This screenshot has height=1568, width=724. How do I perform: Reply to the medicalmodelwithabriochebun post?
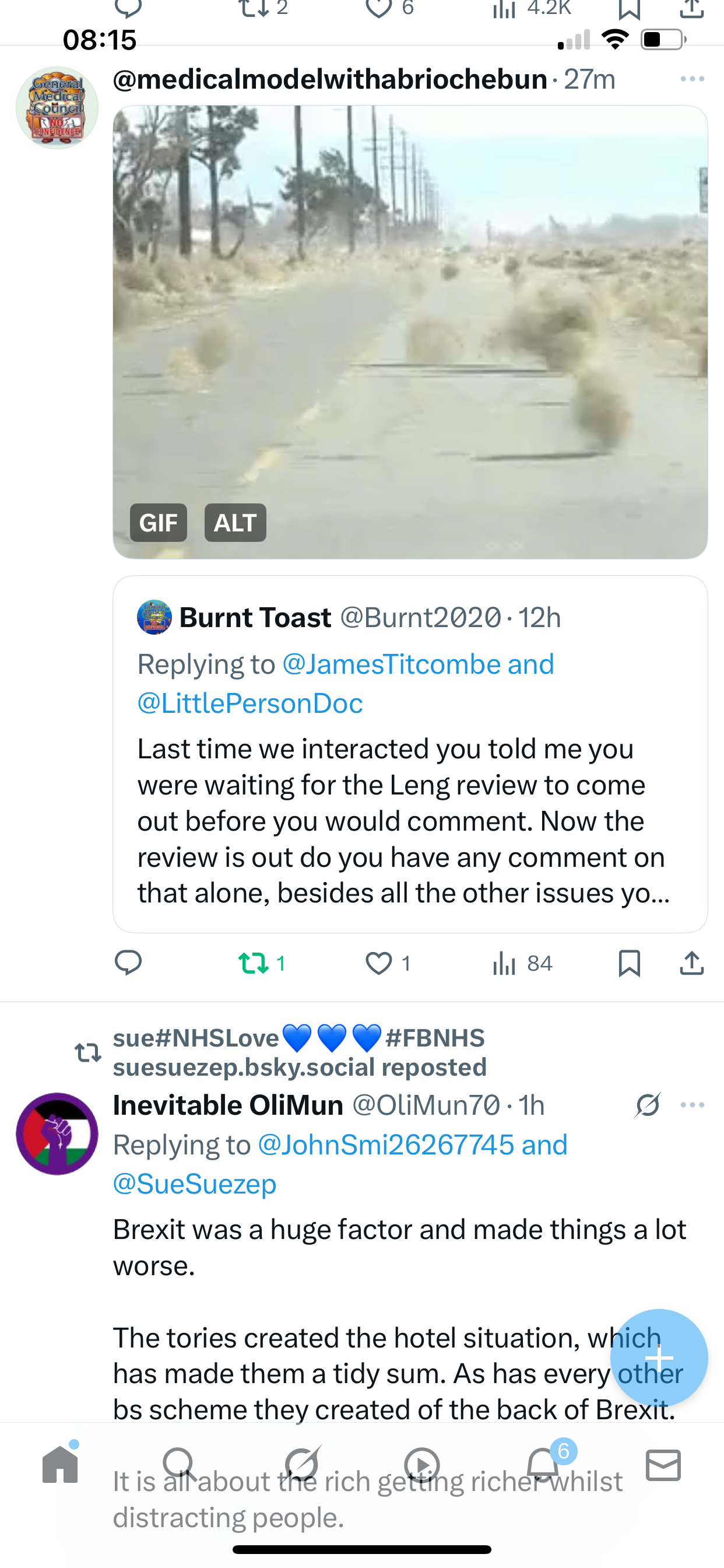(x=128, y=963)
